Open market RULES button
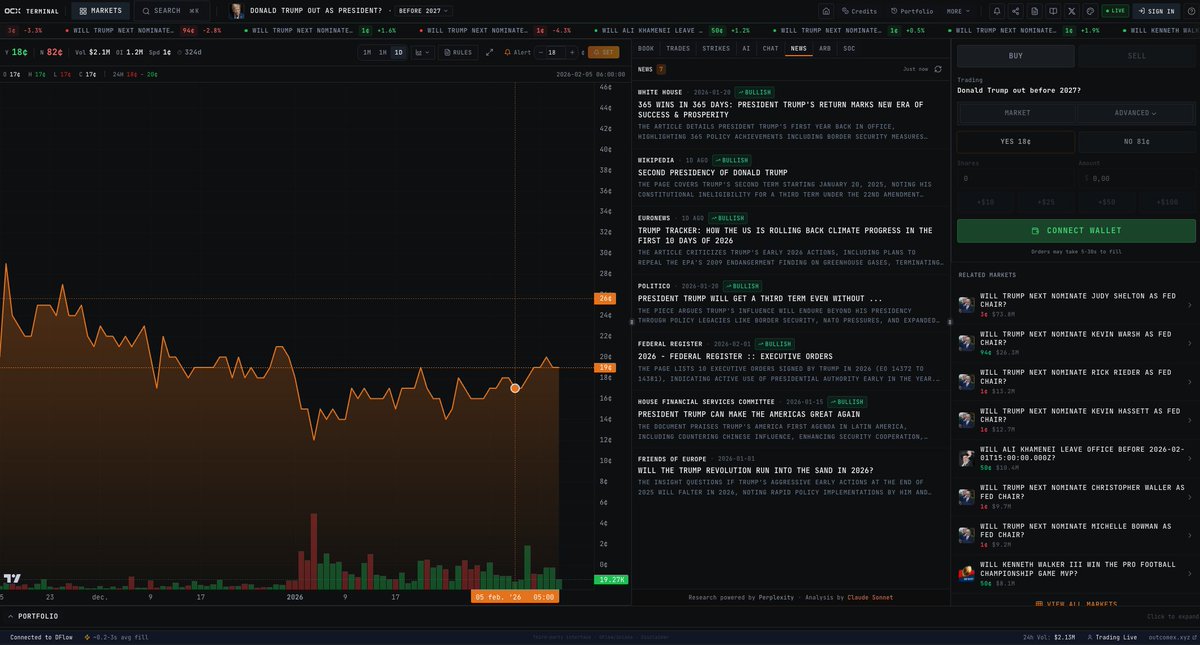Screen dimensions: 1200x645 coord(457,52)
